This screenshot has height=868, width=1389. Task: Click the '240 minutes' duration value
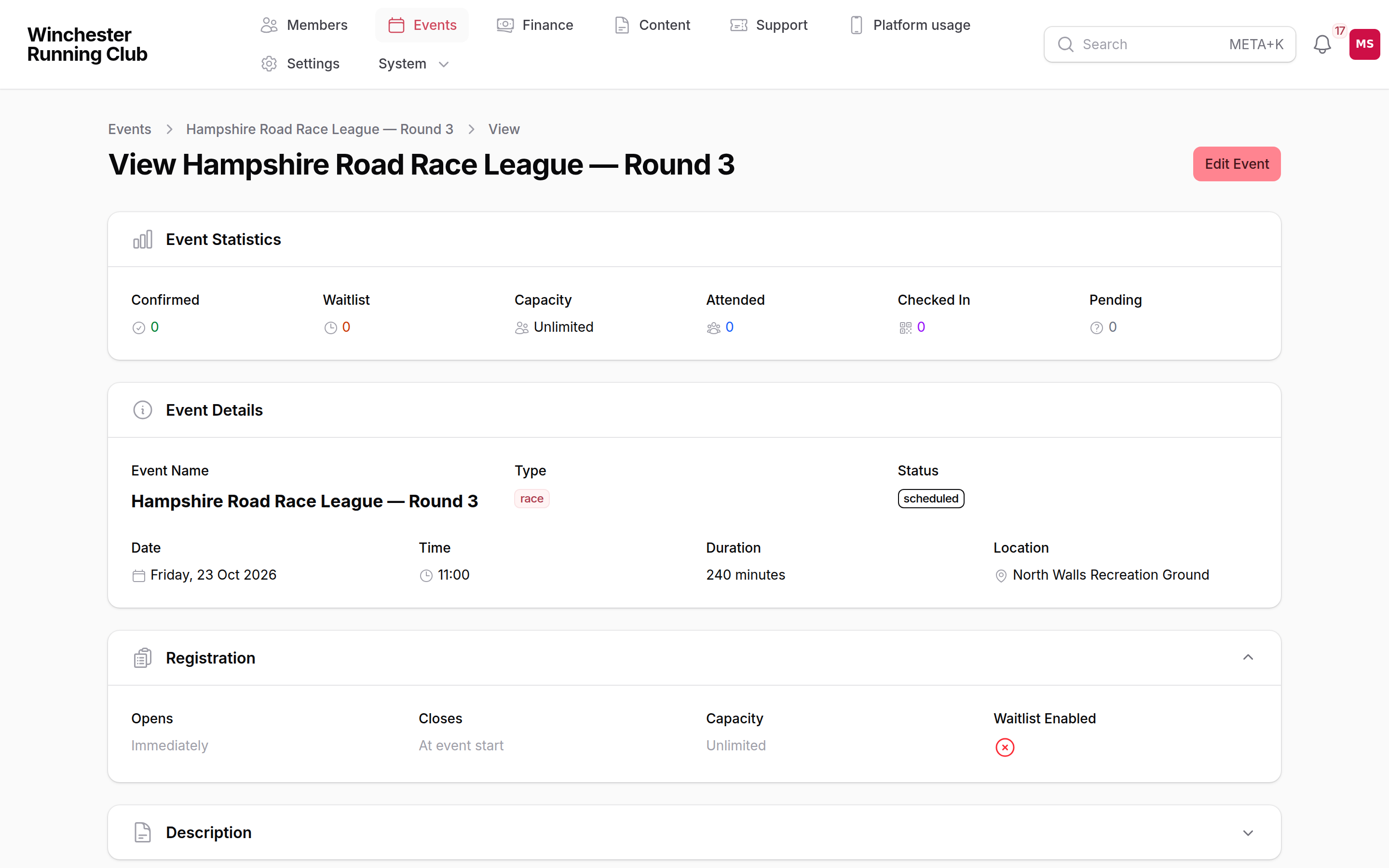pyautogui.click(x=745, y=575)
